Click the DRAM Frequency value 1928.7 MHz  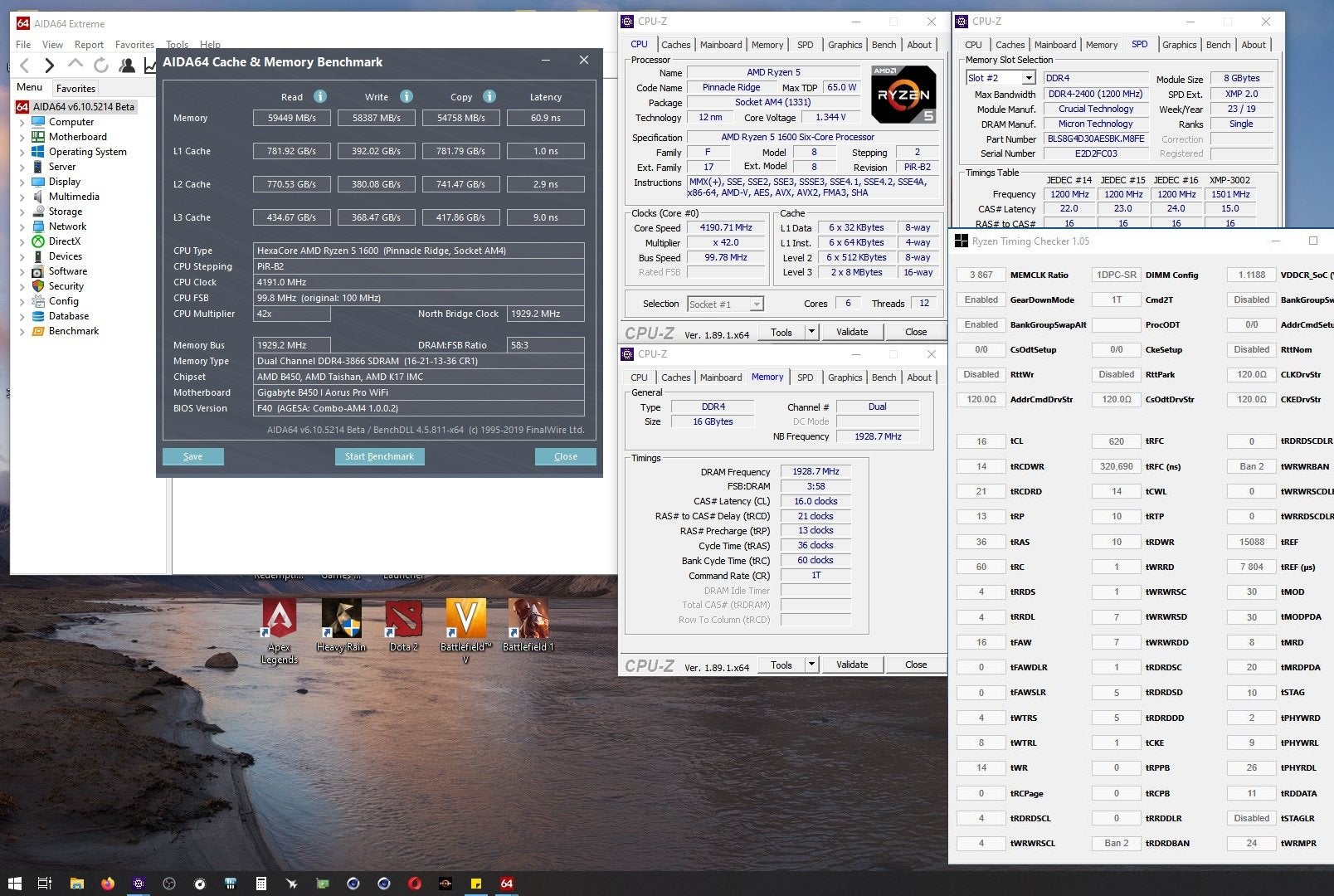pyautogui.click(x=815, y=471)
